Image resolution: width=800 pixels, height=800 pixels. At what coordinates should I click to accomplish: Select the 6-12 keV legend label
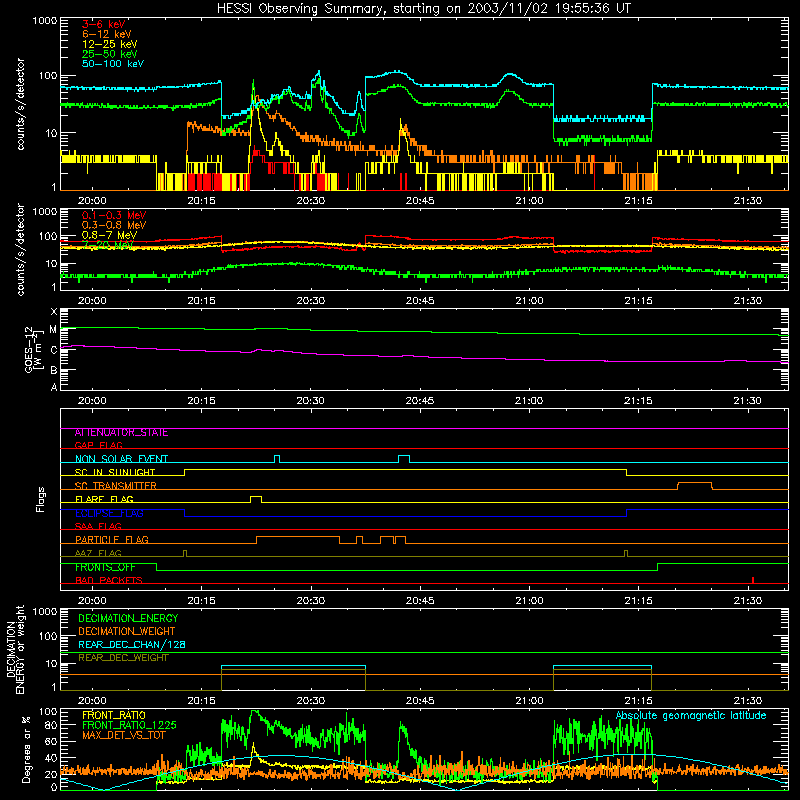[x=107, y=34]
